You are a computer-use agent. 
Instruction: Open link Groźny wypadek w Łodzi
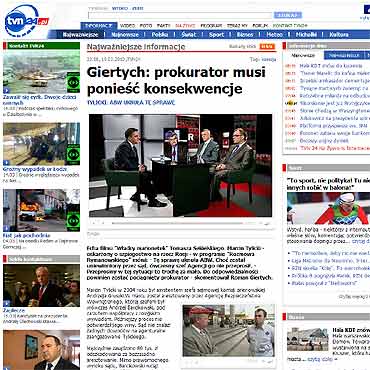click(x=35, y=169)
